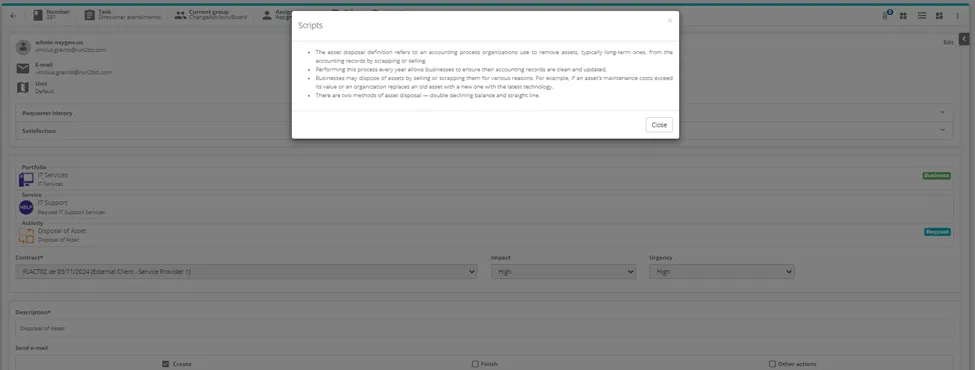Viewport: 975px width, 370px height.
Task: Click the green Business badge
Action: 936,175
